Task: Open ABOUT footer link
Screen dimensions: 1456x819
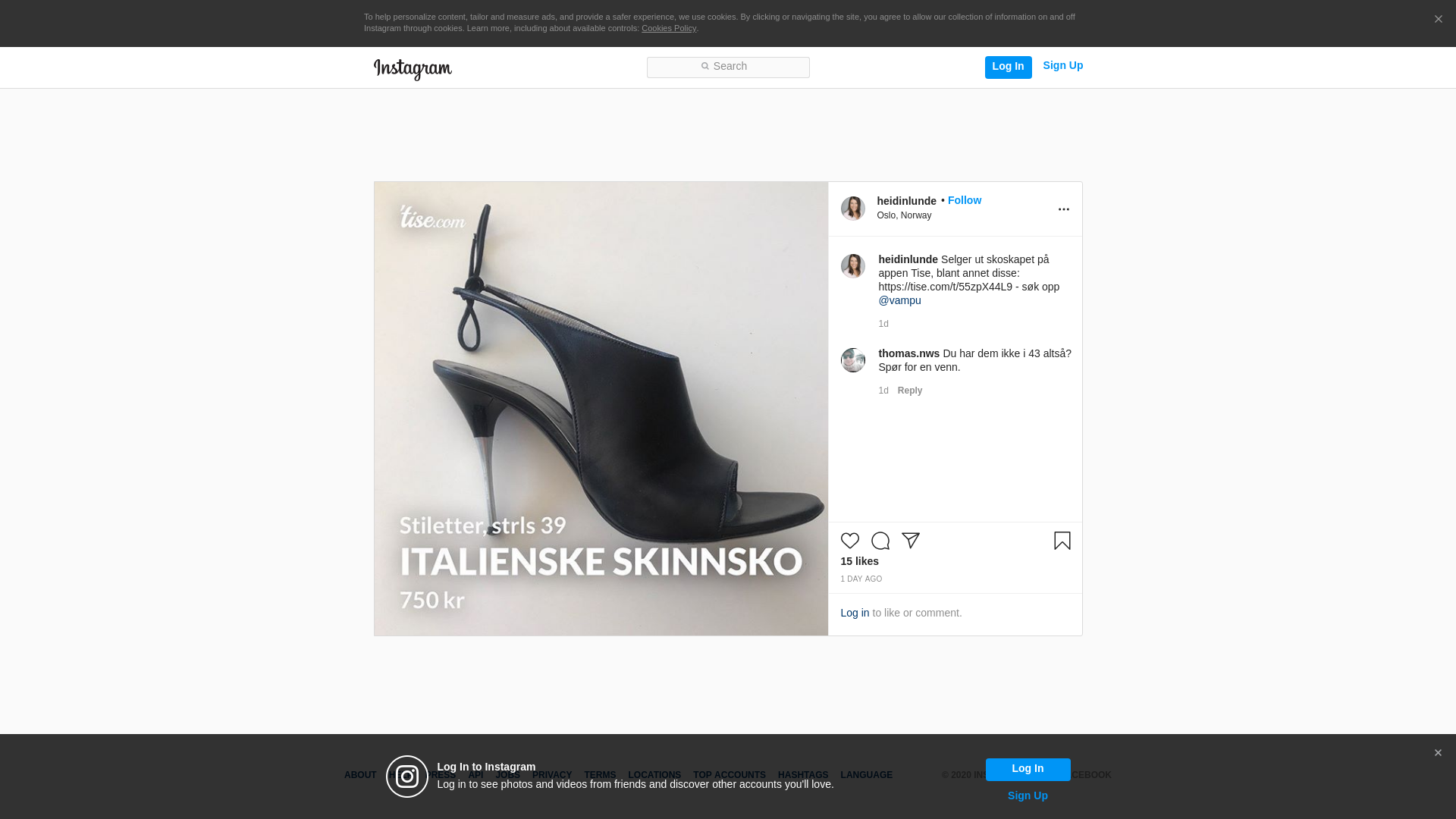Action: pos(360,775)
